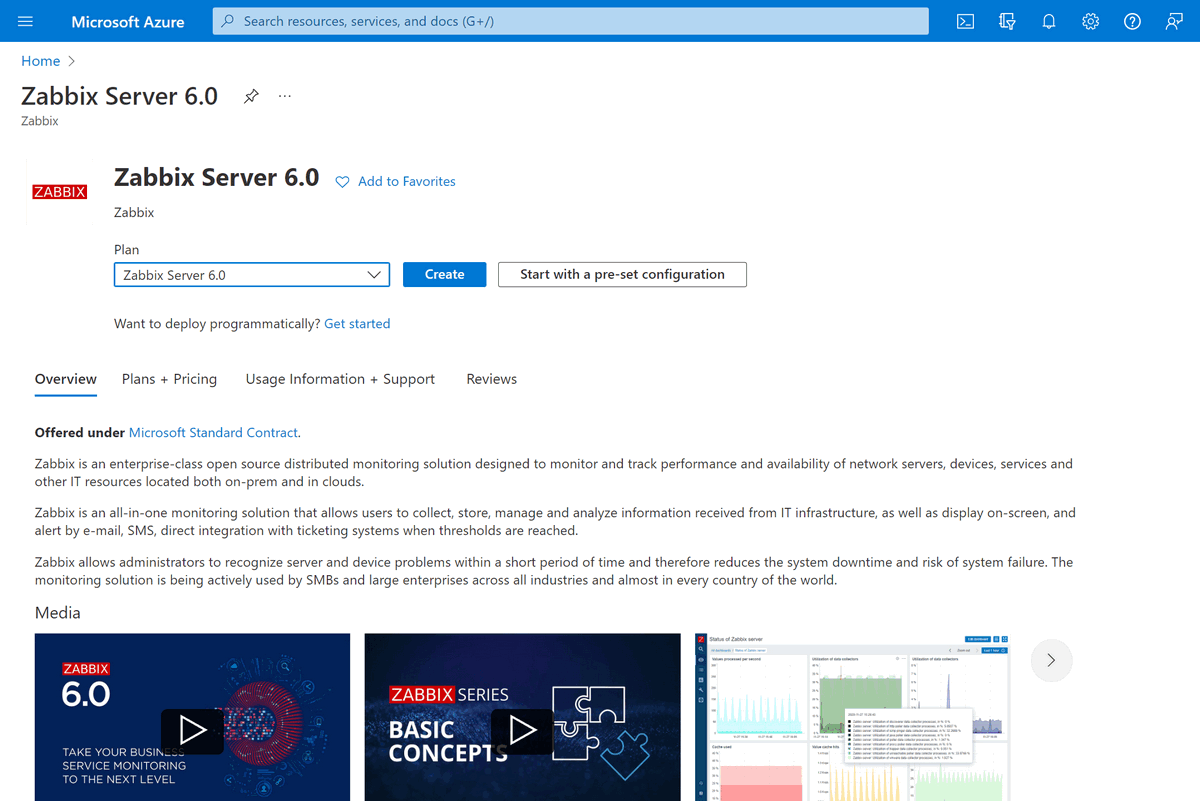The height and width of the screenshot is (801, 1200).
Task: Launch Cloud Shell from the top bar
Action: (965, 21)
